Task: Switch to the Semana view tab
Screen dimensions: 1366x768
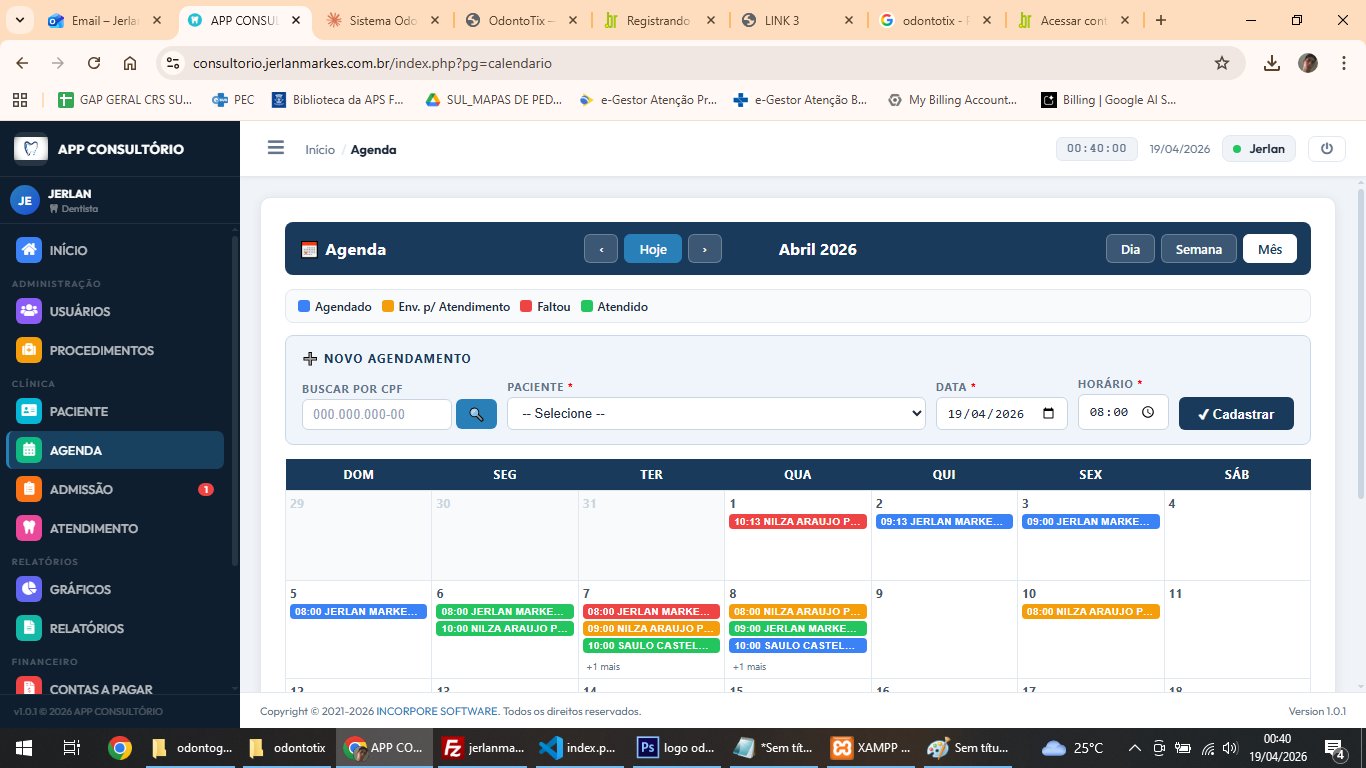Action: pos(1197,248)
